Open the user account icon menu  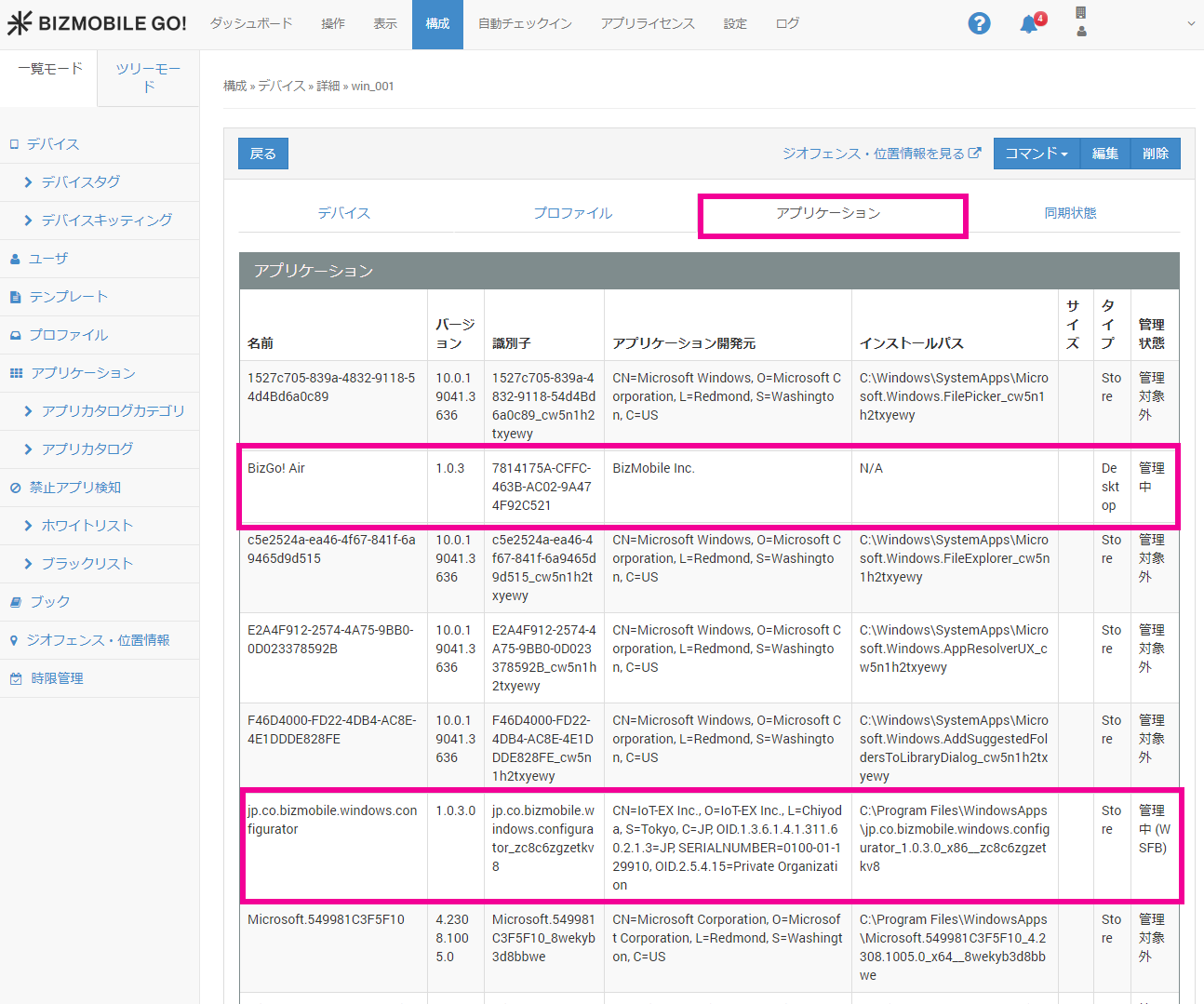[x=1080, y=31]
